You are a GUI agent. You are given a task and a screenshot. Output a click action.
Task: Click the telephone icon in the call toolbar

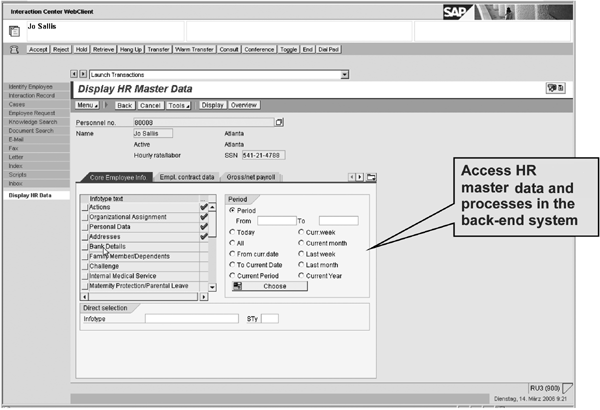point(14,49)
